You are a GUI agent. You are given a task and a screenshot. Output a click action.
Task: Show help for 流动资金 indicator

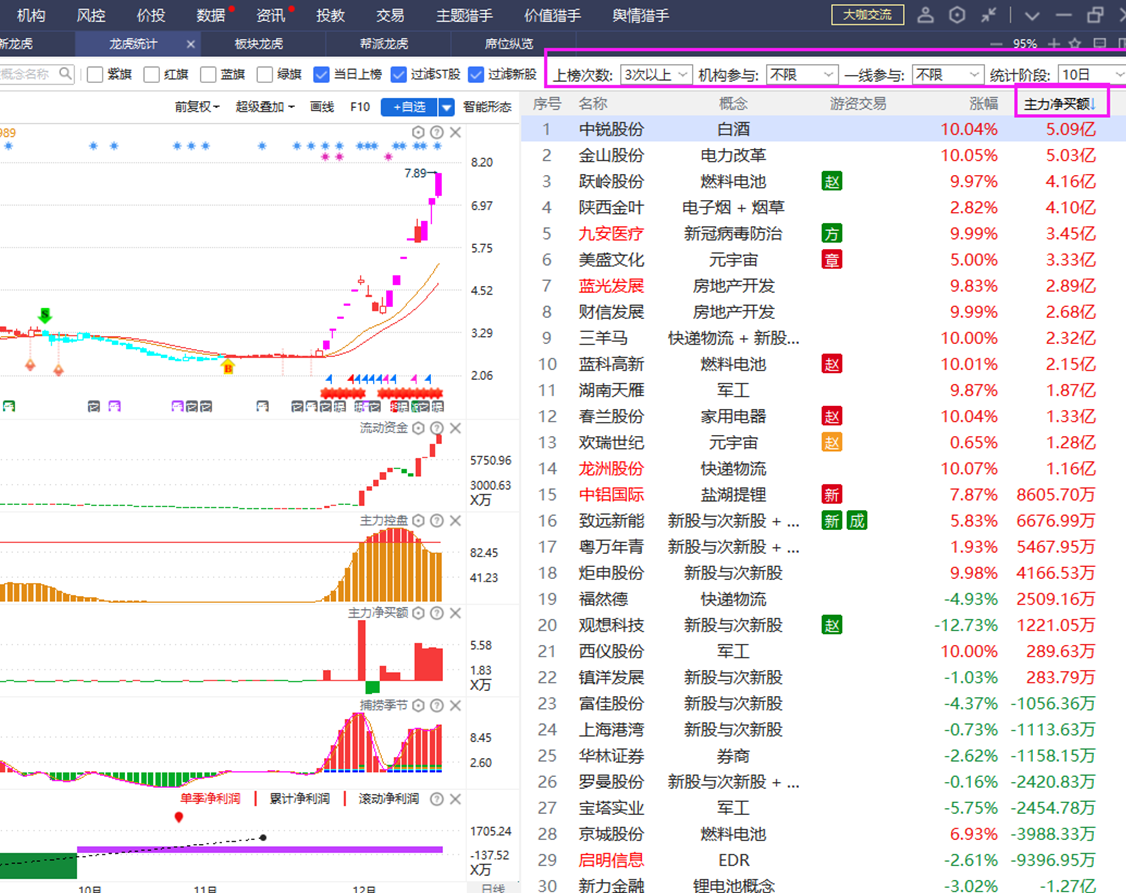437,428
